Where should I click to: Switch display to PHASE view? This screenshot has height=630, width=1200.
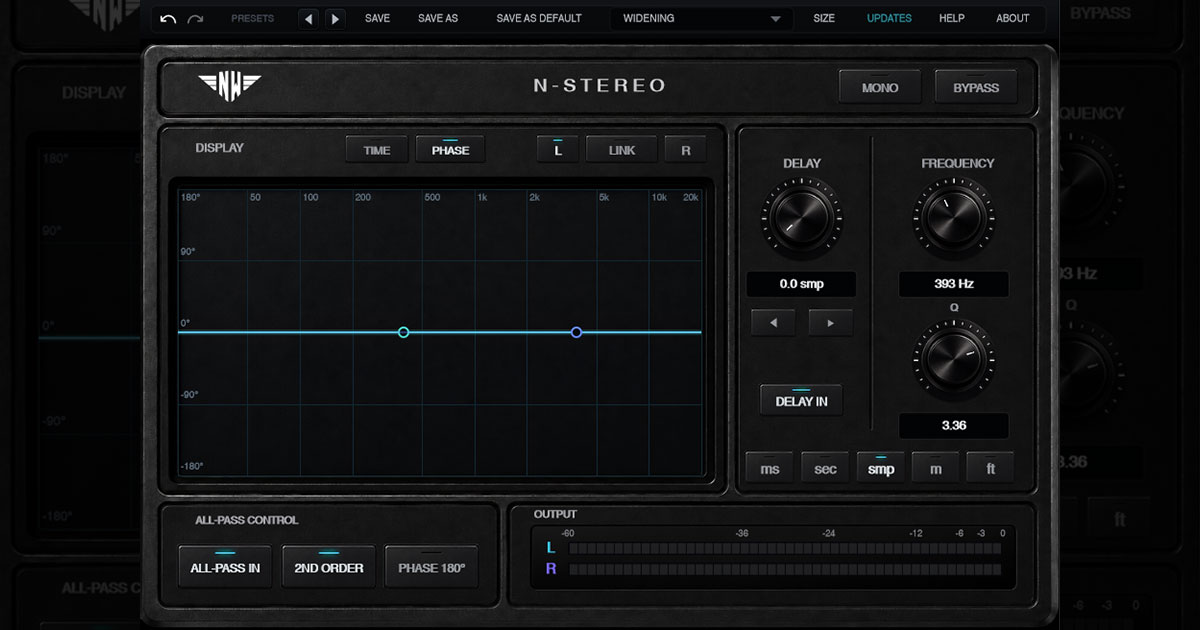[x=450, y=150]
